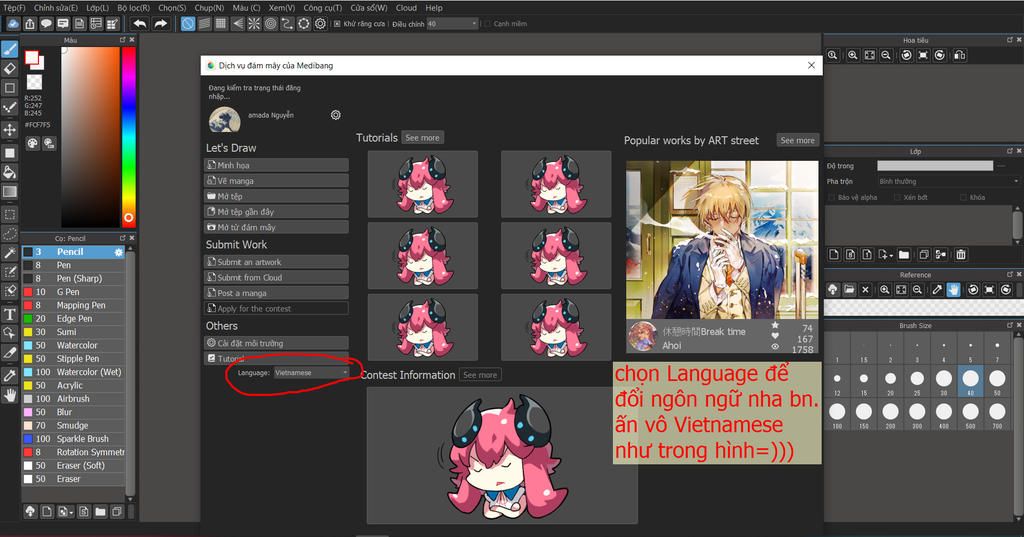Open the Pencil brush settings gear

[118, 252]
